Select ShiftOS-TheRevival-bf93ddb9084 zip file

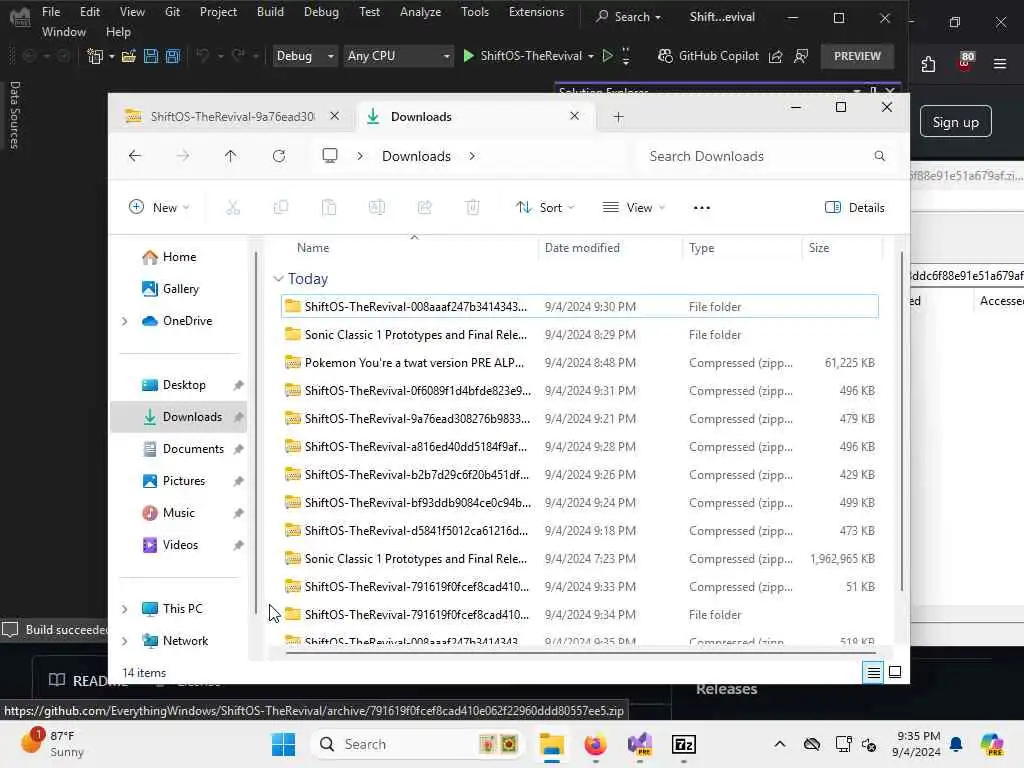click(x=579, y=502)
